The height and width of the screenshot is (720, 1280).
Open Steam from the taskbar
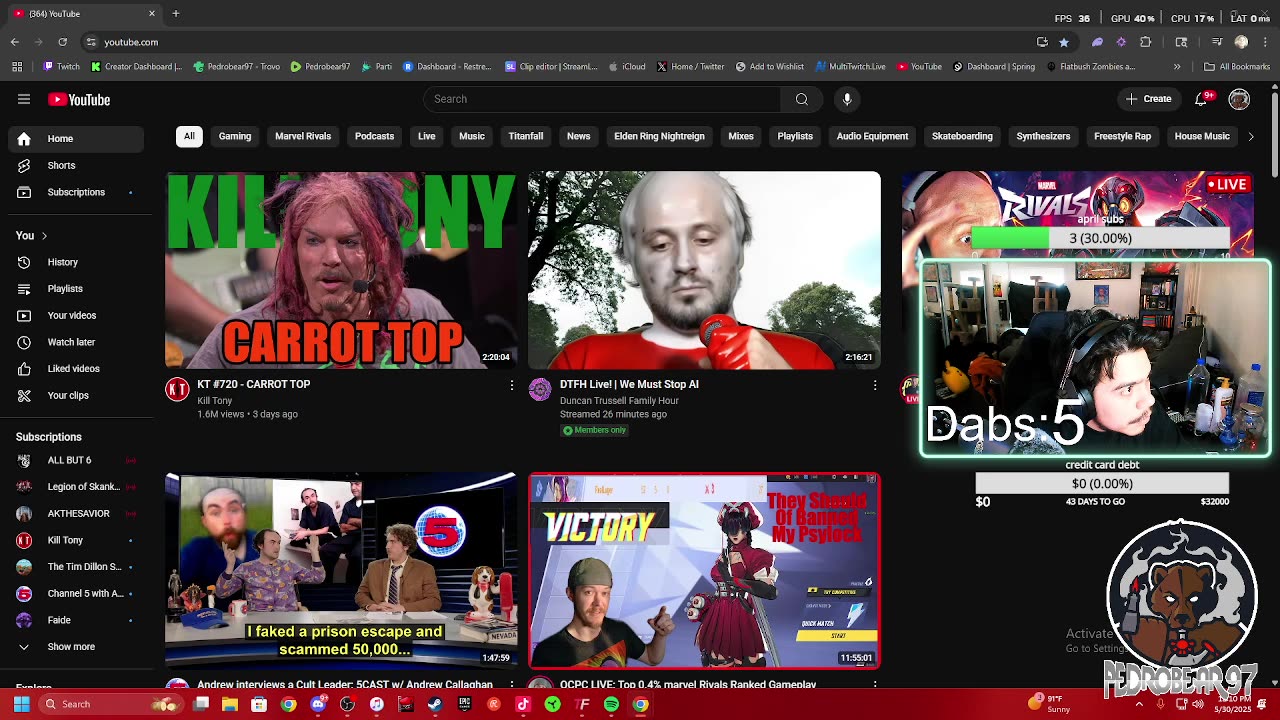(x=435, y=704)
